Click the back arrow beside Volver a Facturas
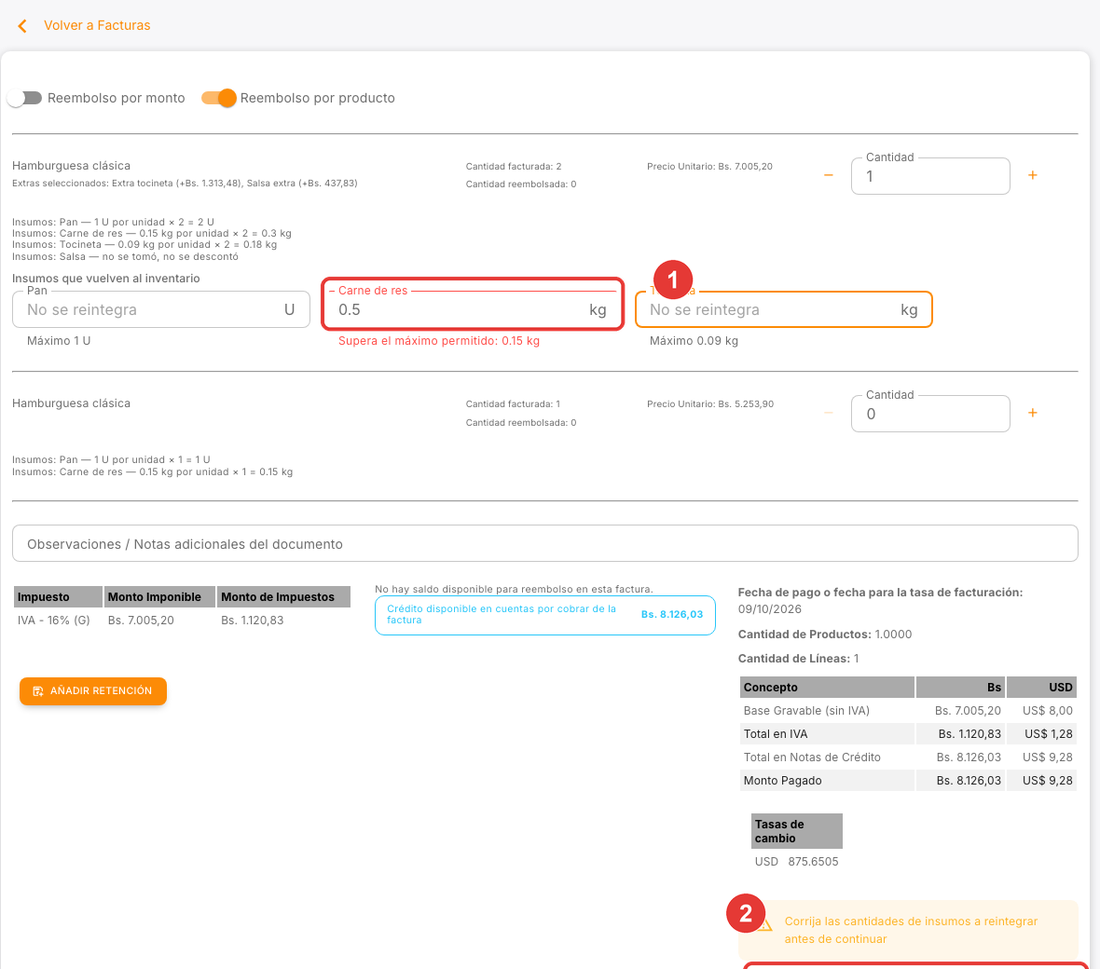The width and height of the screenshot is (1100, 969). [x=22, y=26]
